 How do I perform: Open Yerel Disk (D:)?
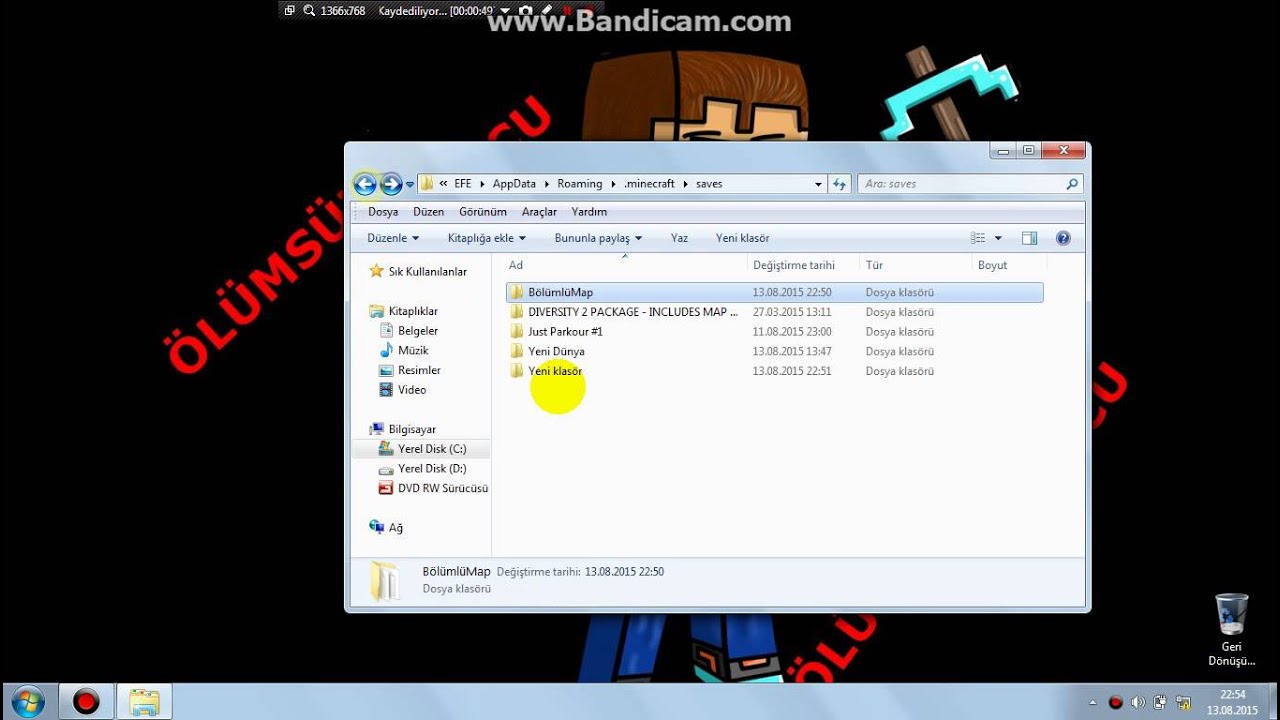click(432, 468)
